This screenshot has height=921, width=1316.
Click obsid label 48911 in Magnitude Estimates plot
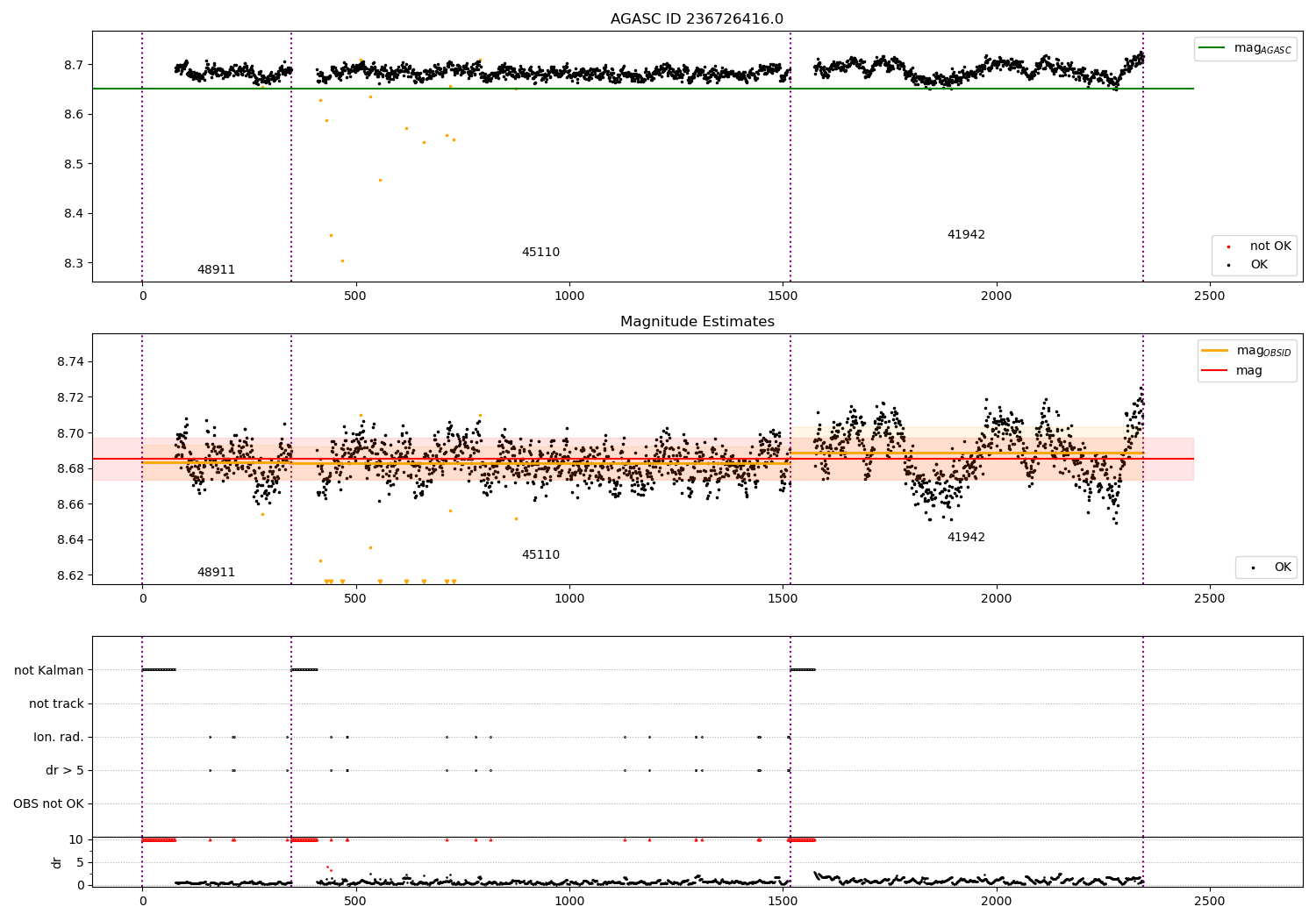point(216,573)
